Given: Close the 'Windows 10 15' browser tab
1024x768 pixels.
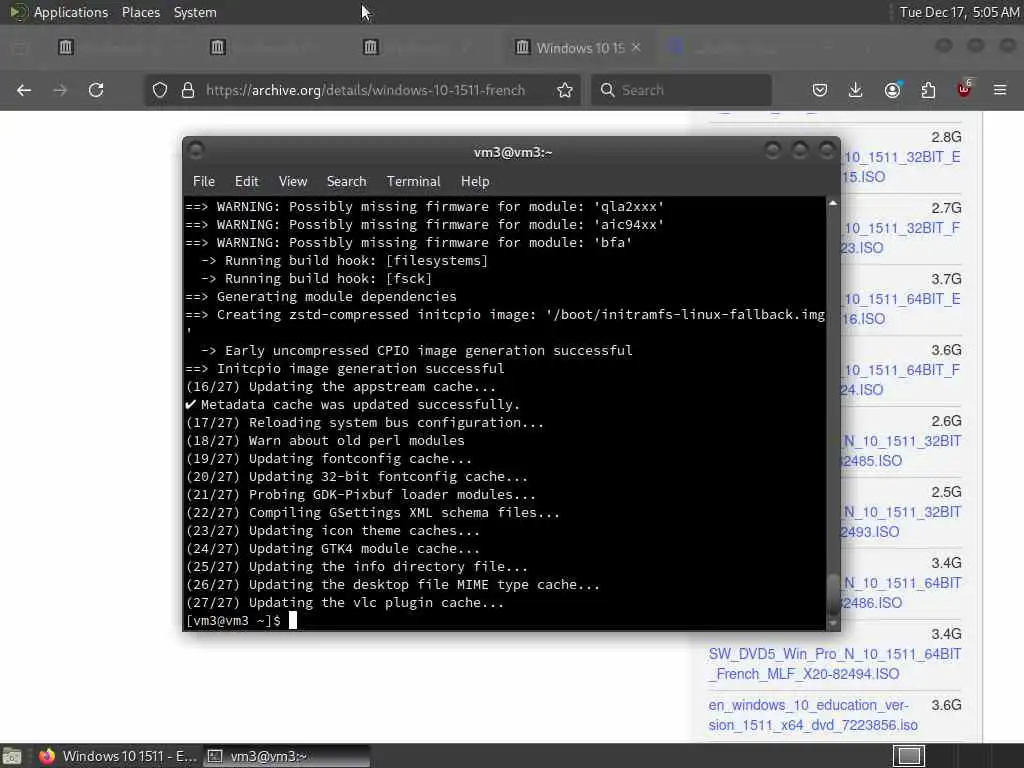Looking at the screenshot, I should click(636, 47).
